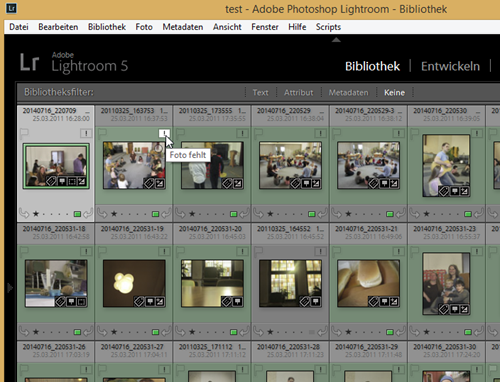Screen dimensions: 500x382
Task: Click keyword badge on 20140716_220531-20 thumbnail
Action: click(x=227, y=302)
